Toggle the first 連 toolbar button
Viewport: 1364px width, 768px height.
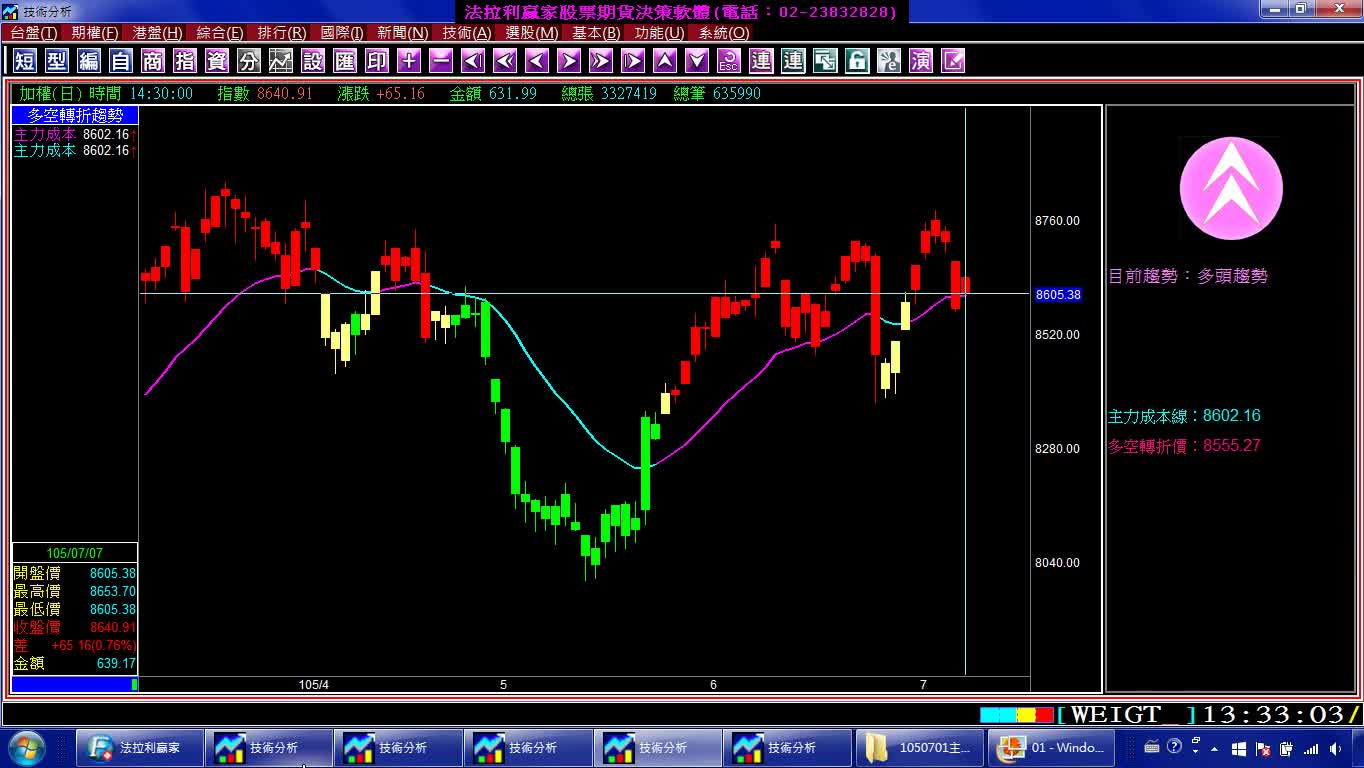(761, 61)
